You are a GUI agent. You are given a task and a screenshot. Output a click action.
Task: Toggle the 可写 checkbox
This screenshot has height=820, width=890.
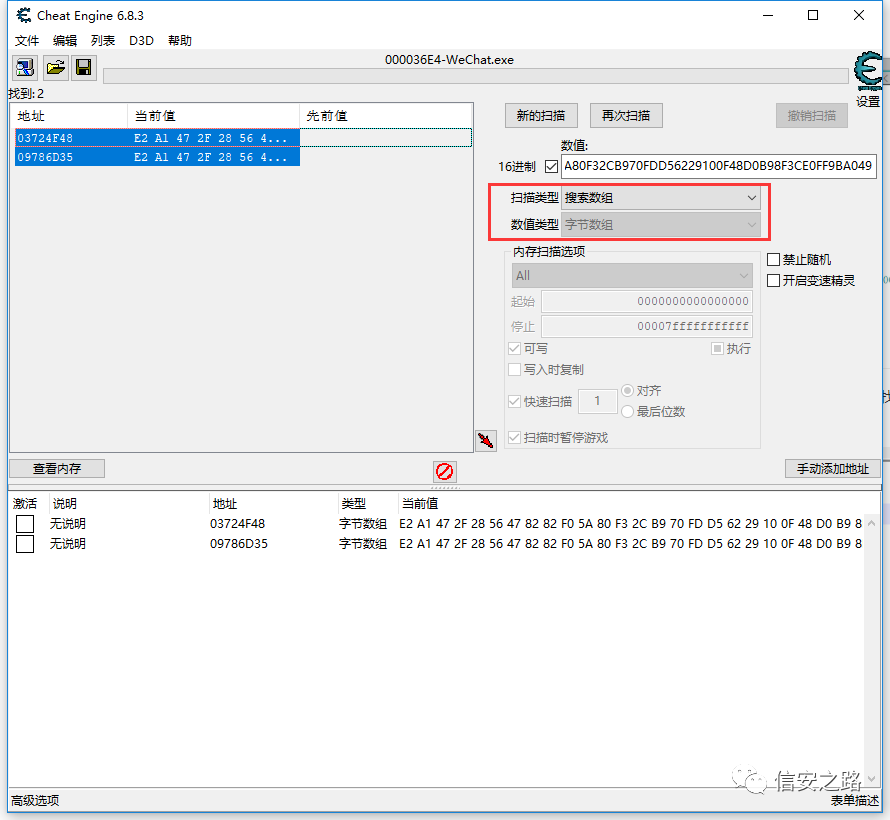tap(514, 348)
